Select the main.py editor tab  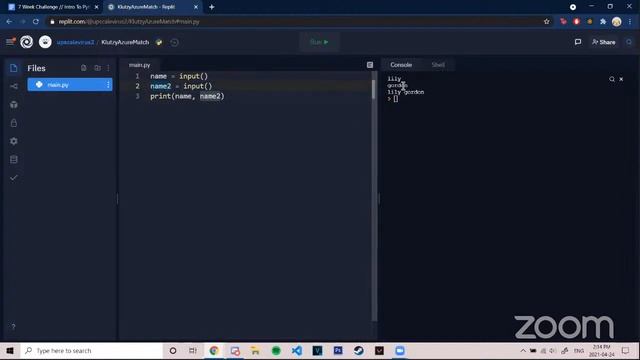pyautogui.click(x=139, y=65)
